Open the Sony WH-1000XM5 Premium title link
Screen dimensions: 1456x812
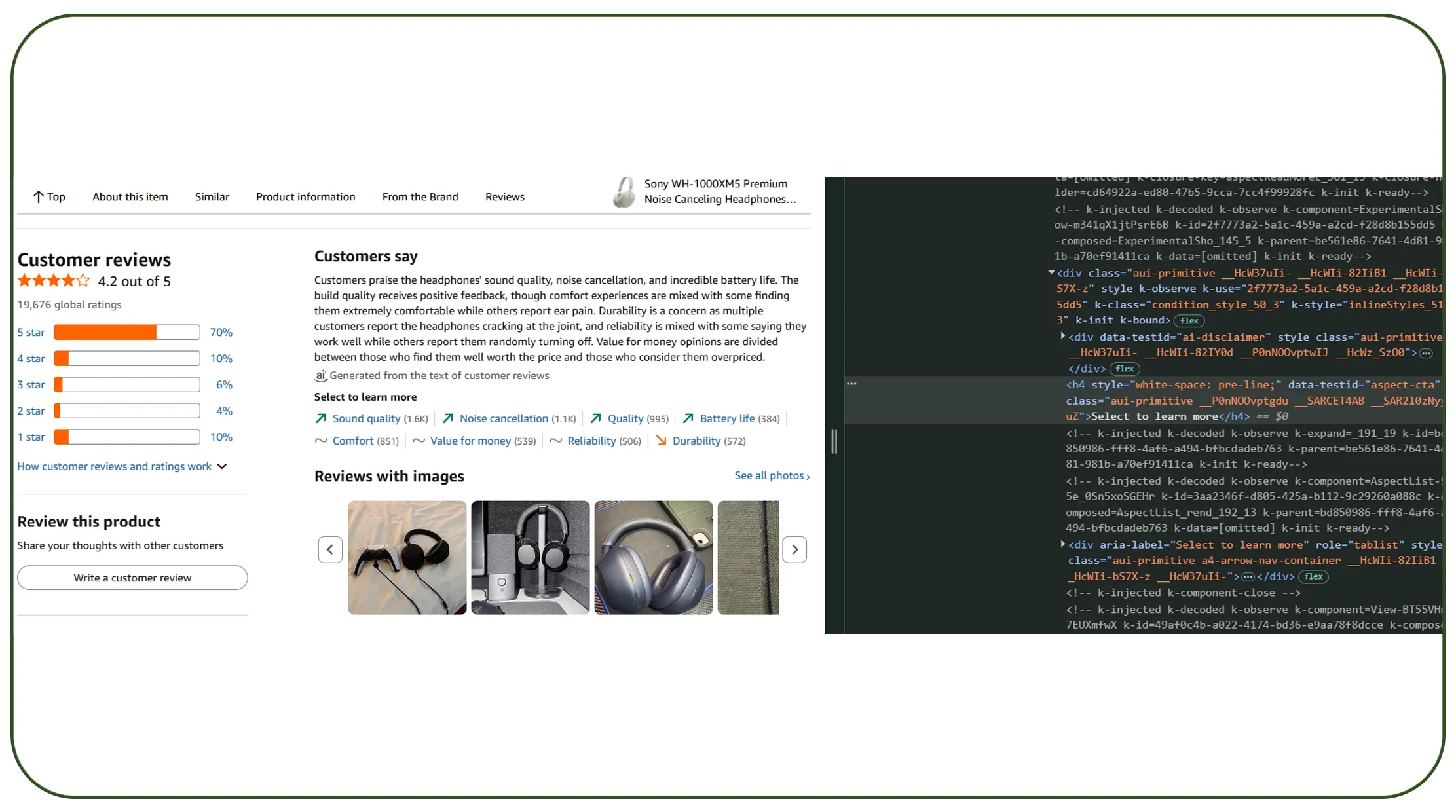point(720,191)
